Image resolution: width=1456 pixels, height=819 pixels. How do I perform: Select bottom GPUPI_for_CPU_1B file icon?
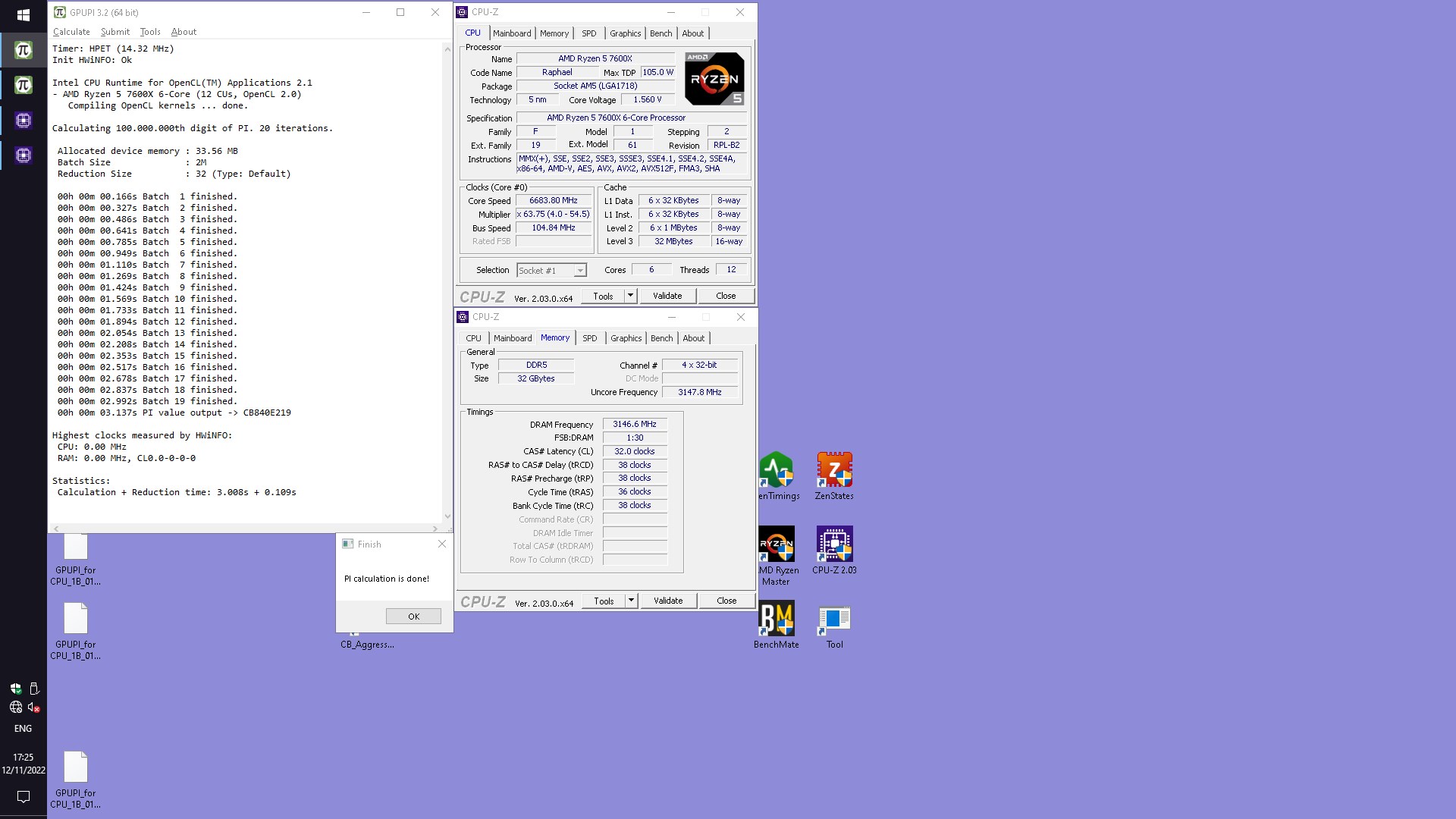(75, 780)
